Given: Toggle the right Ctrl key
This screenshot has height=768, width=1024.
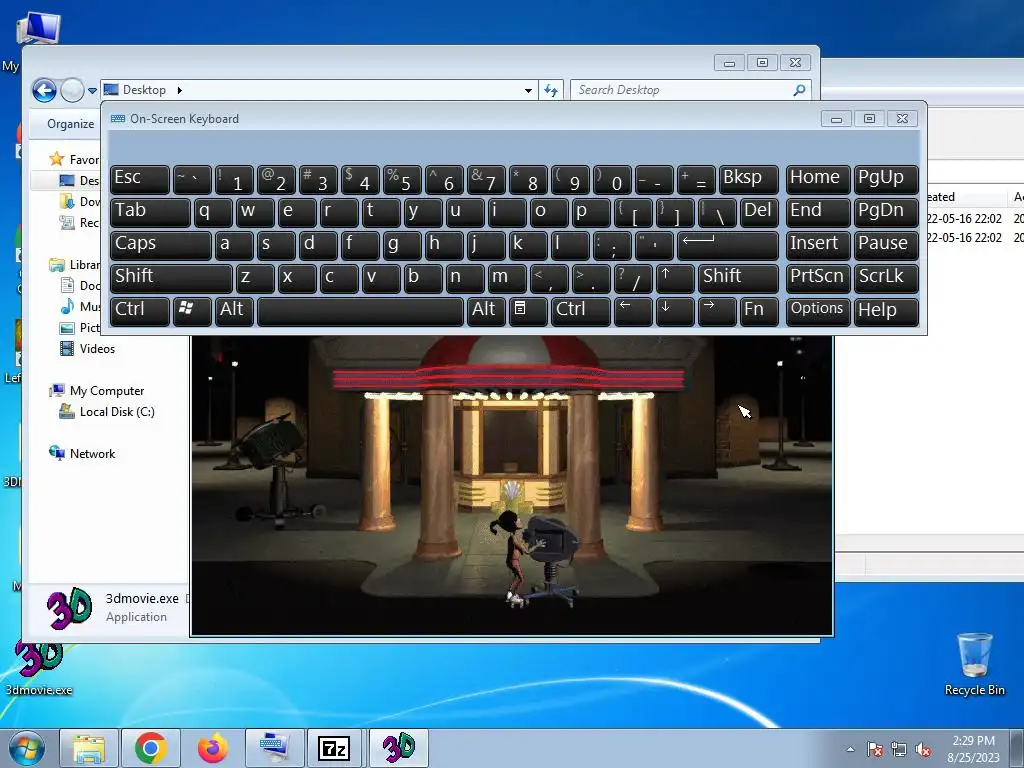Looking at the screenshot, I should [x=581, y=311].
